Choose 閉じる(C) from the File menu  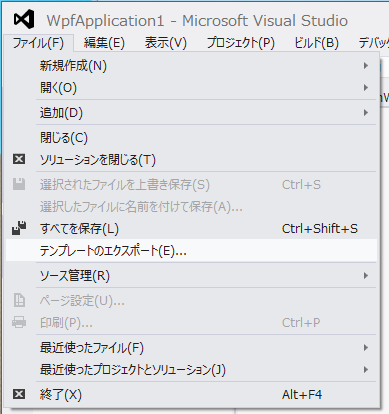[191, 137]
